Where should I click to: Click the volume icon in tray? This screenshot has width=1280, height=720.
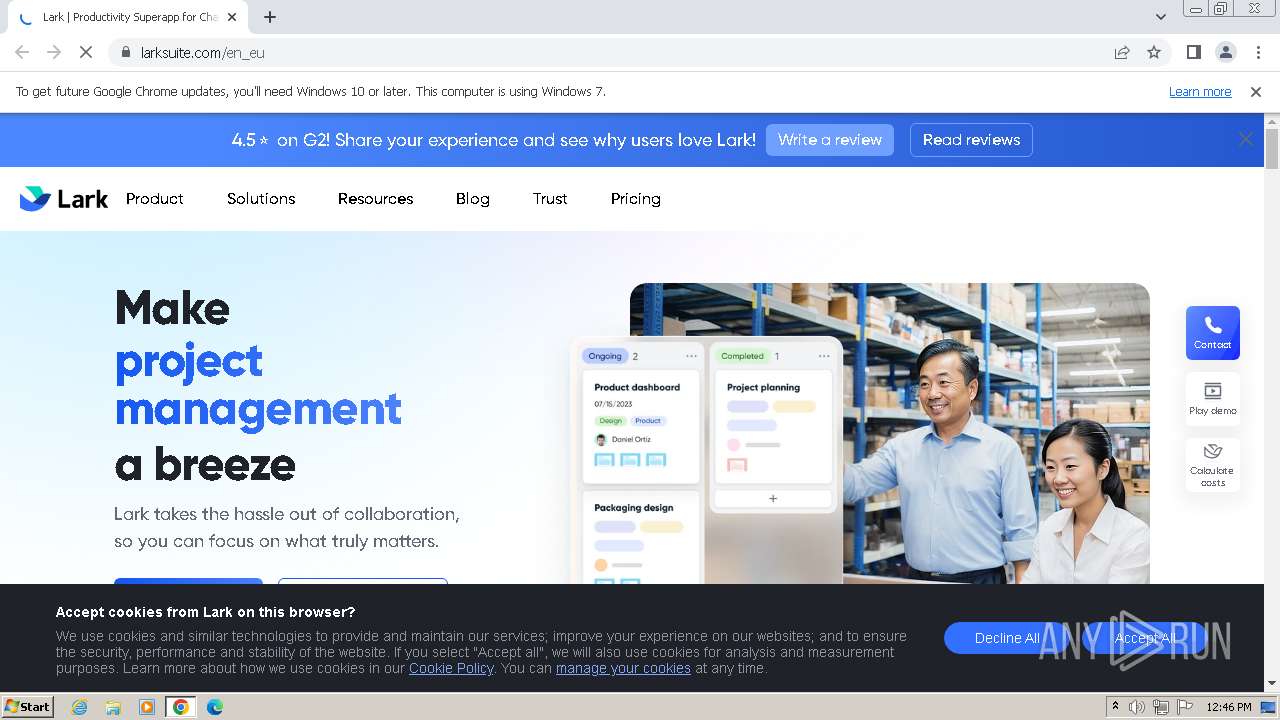click(x=1137, y=707)
